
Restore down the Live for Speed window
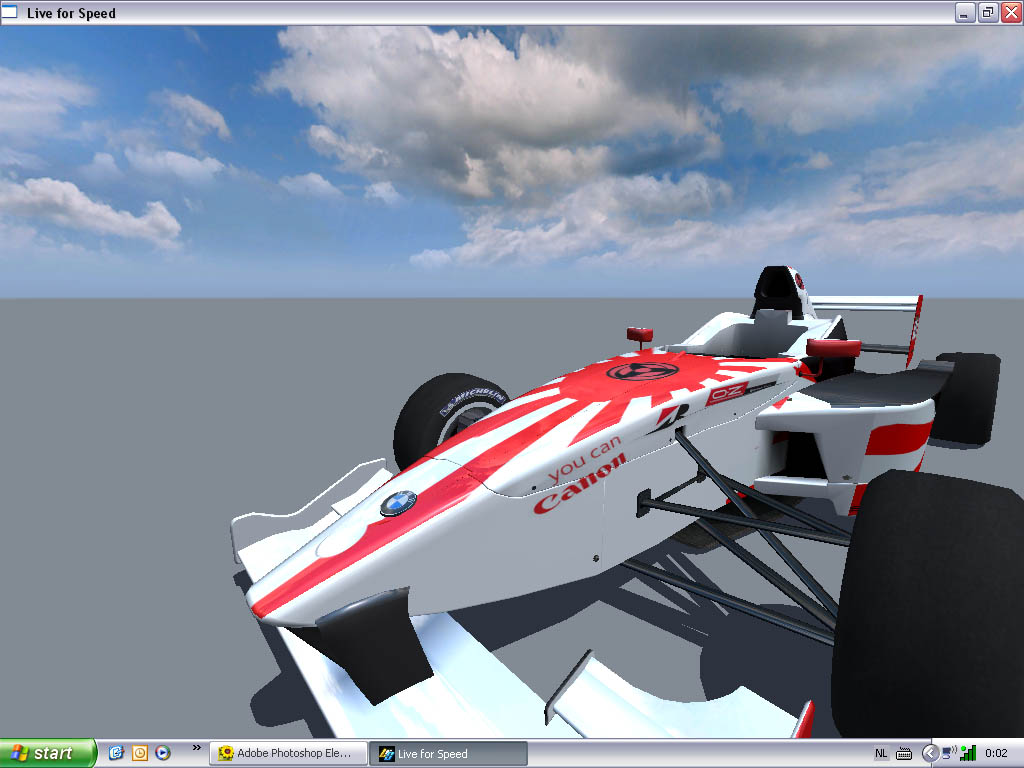point(987,12)
